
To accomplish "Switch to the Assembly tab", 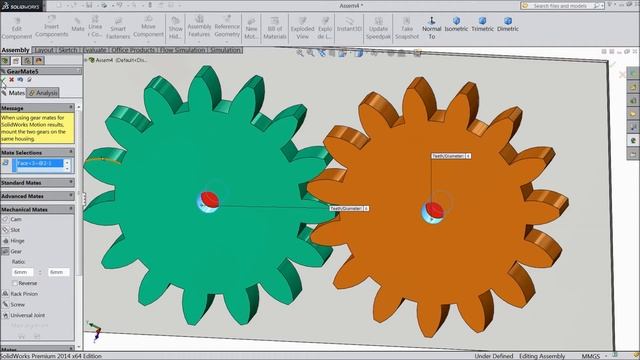I will [16, 50].
